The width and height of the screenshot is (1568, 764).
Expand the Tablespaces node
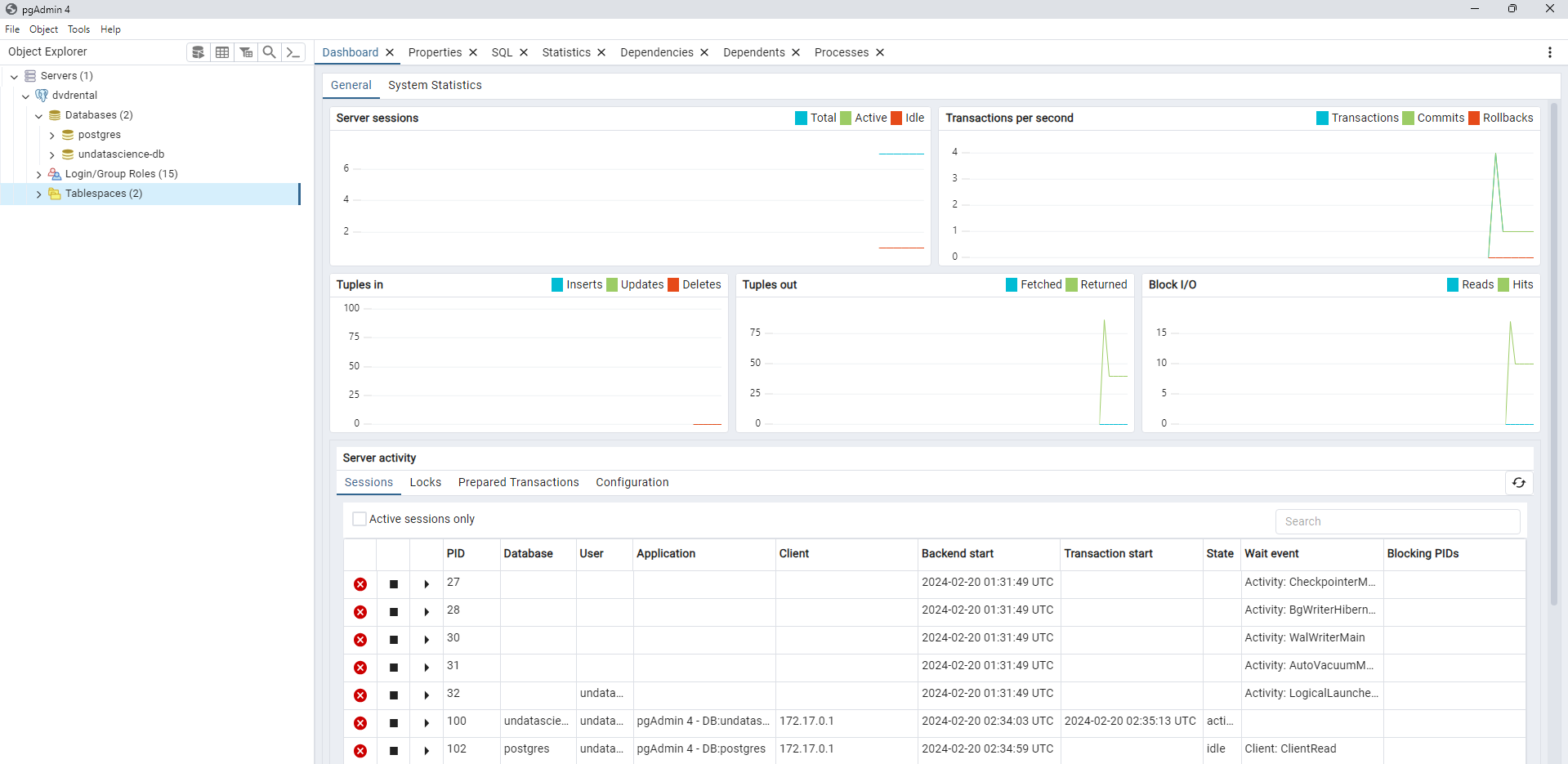point(38,194)
